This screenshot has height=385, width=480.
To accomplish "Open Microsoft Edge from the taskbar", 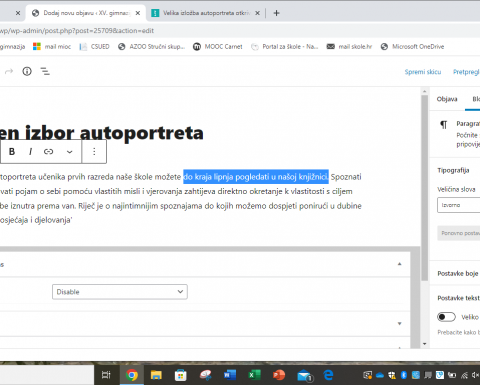I will click(329, 375).
